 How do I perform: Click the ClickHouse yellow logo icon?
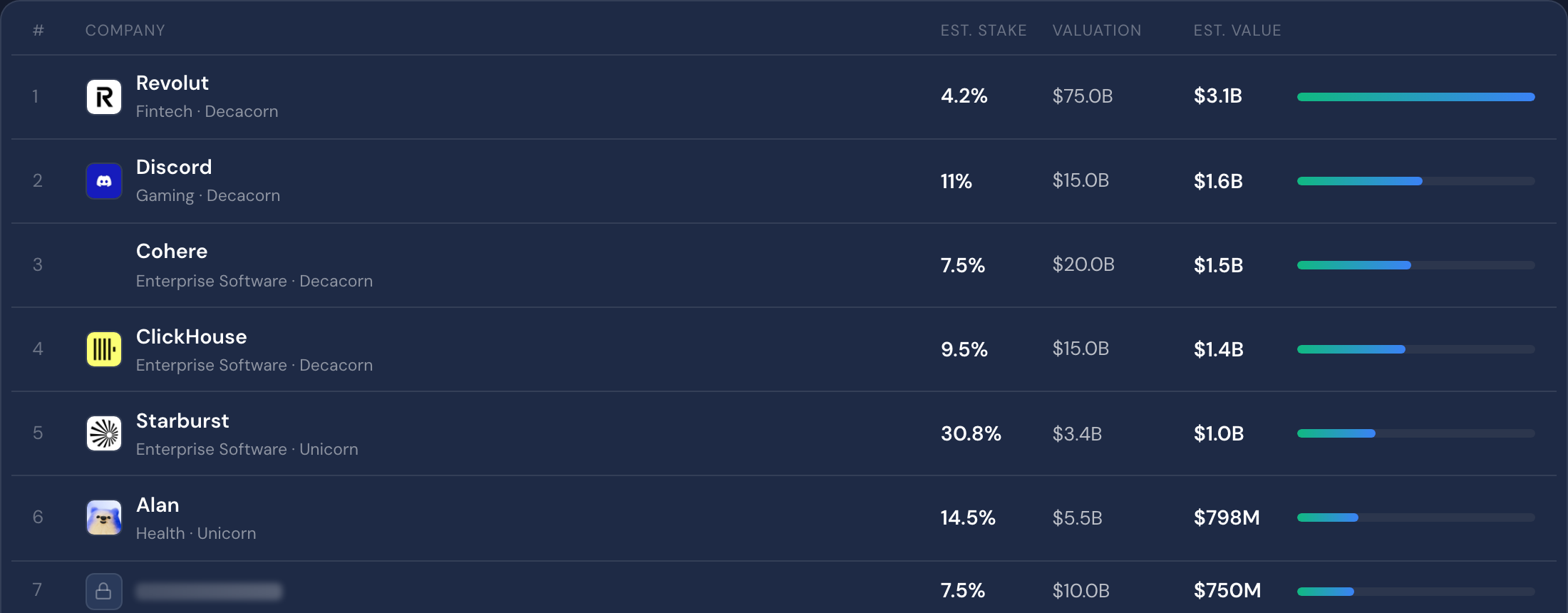coord(104,349)
